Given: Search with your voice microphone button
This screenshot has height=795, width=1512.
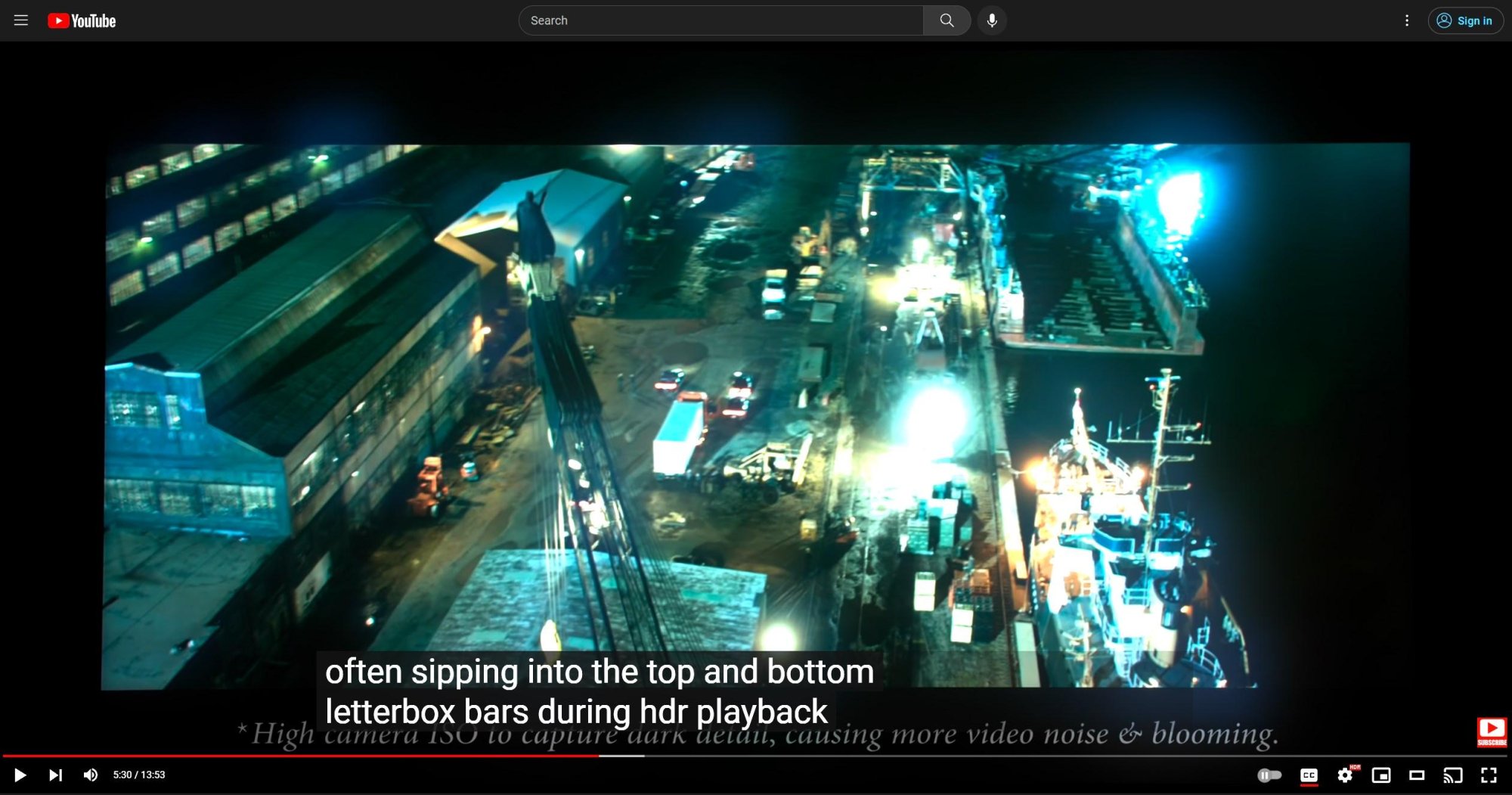Looking at the screenshot, I should pyautogui.click(x=992, y=20).
